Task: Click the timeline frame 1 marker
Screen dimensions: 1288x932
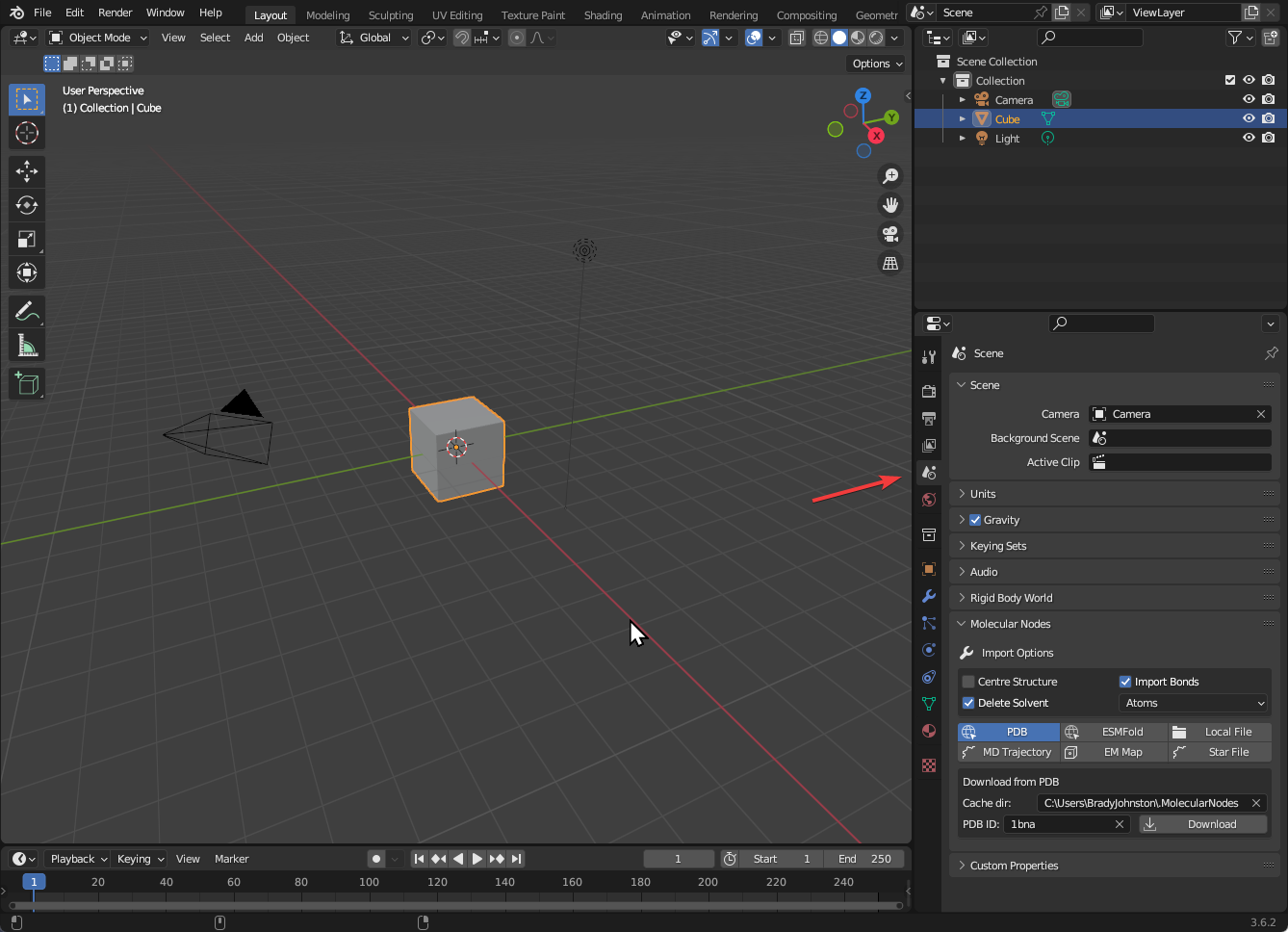Action: click(34, 882)
